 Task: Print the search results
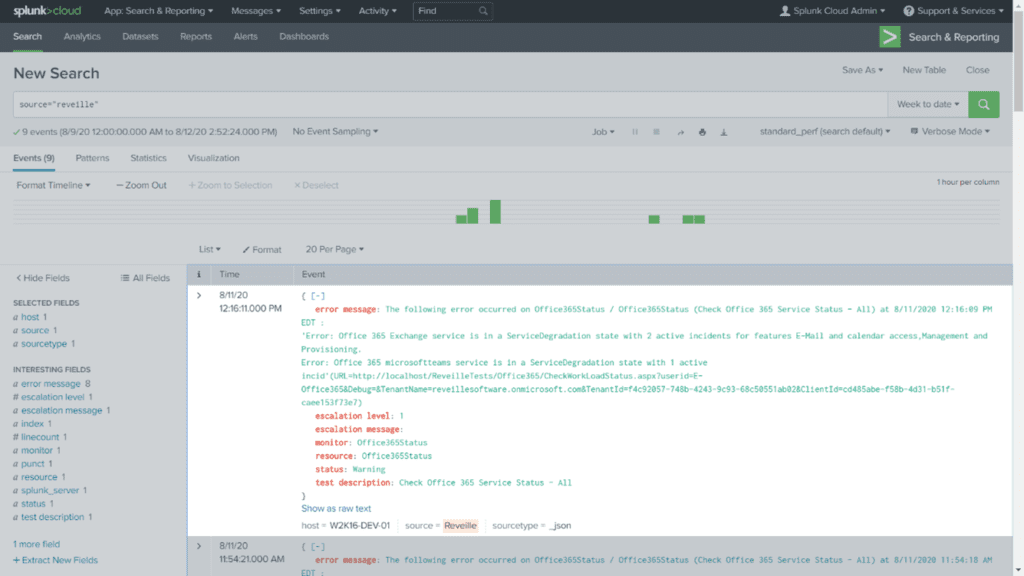(x=702, y=132)
